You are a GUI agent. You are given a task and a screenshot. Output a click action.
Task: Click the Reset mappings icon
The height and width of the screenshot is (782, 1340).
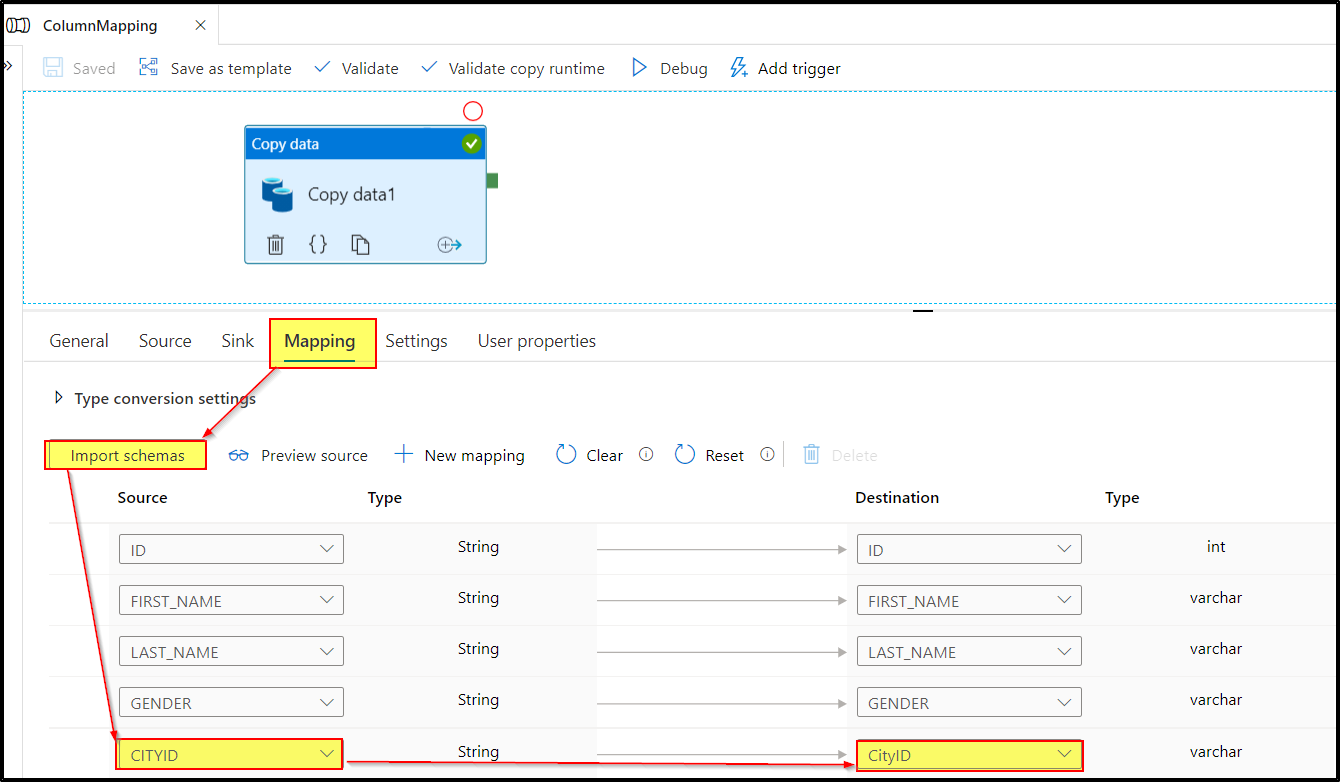[x=685, y=454]
